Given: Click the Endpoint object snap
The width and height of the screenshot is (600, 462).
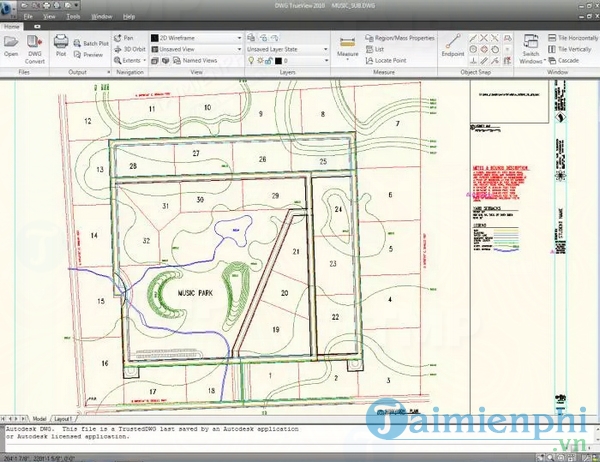Looking at the screenshot, I should click(x=453, y=45).
